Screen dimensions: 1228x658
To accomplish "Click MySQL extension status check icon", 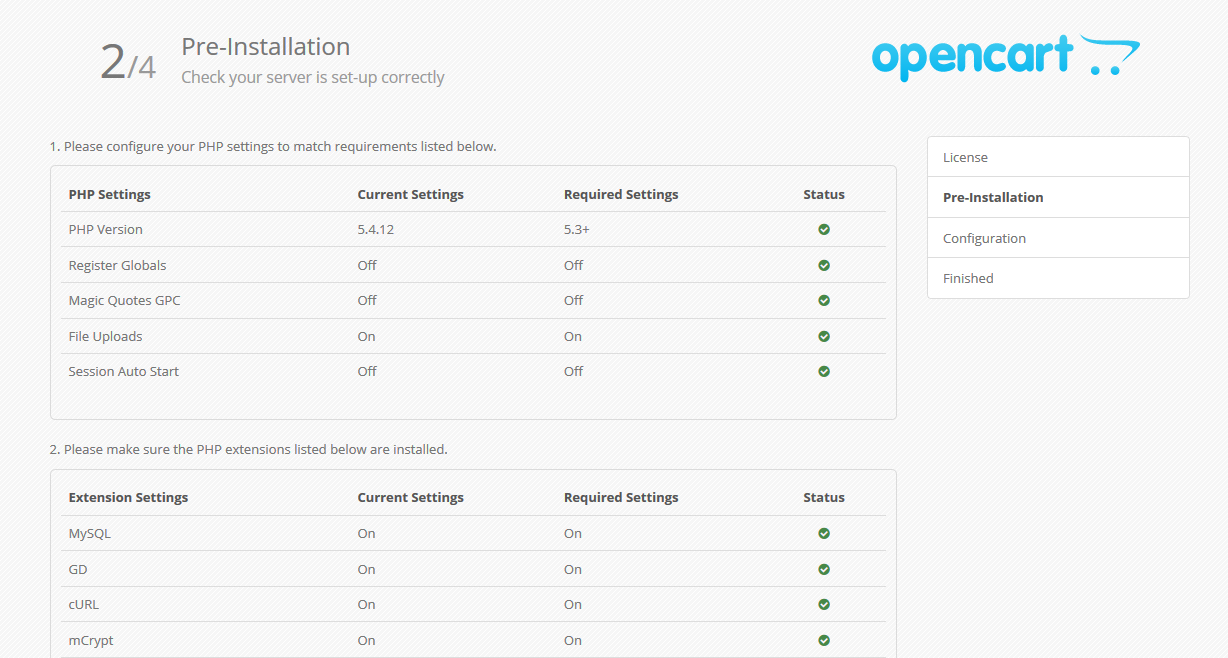I will click(x=824, y=533).
